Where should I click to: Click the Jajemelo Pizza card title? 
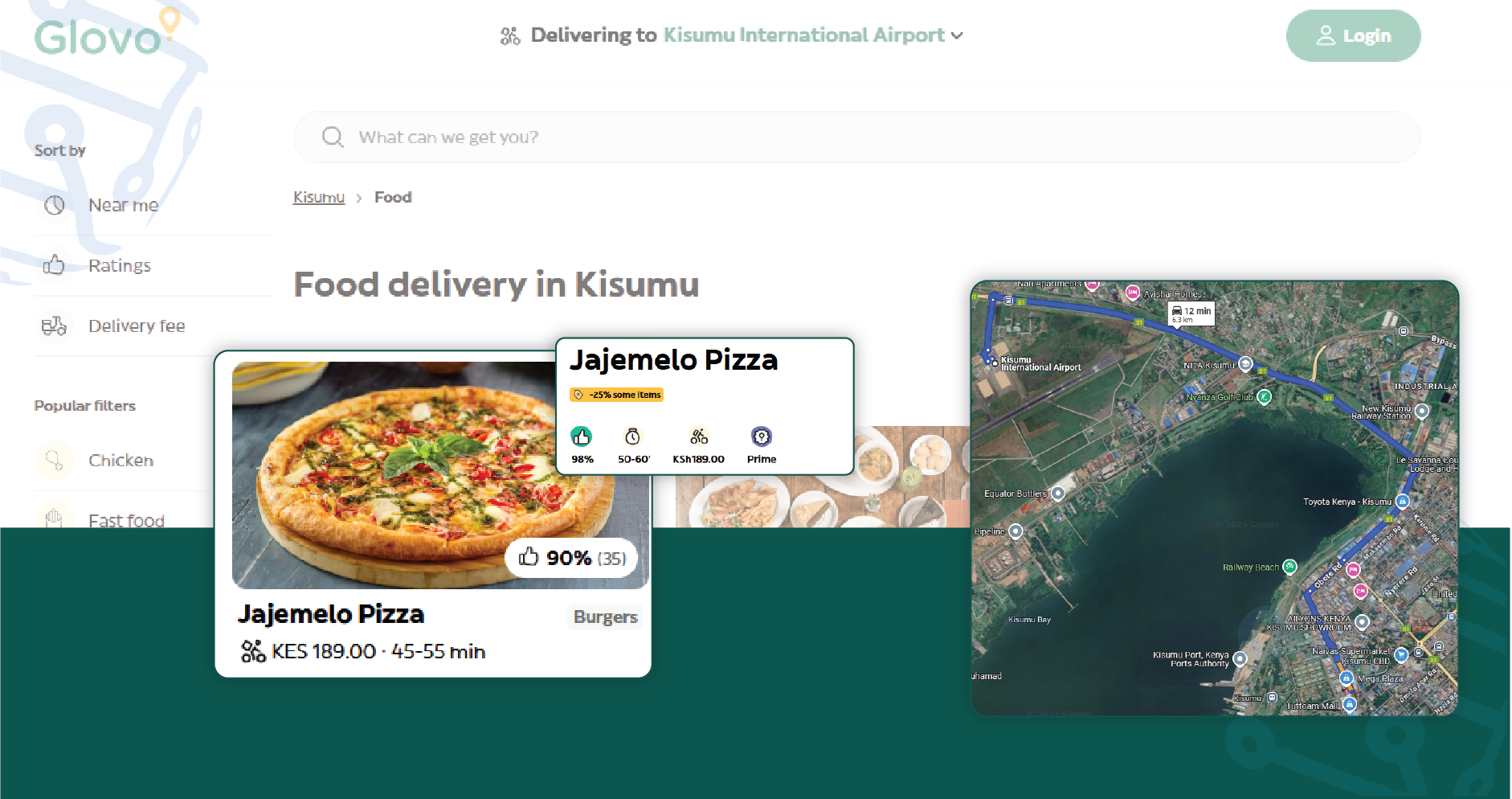(x=331, y=615)
